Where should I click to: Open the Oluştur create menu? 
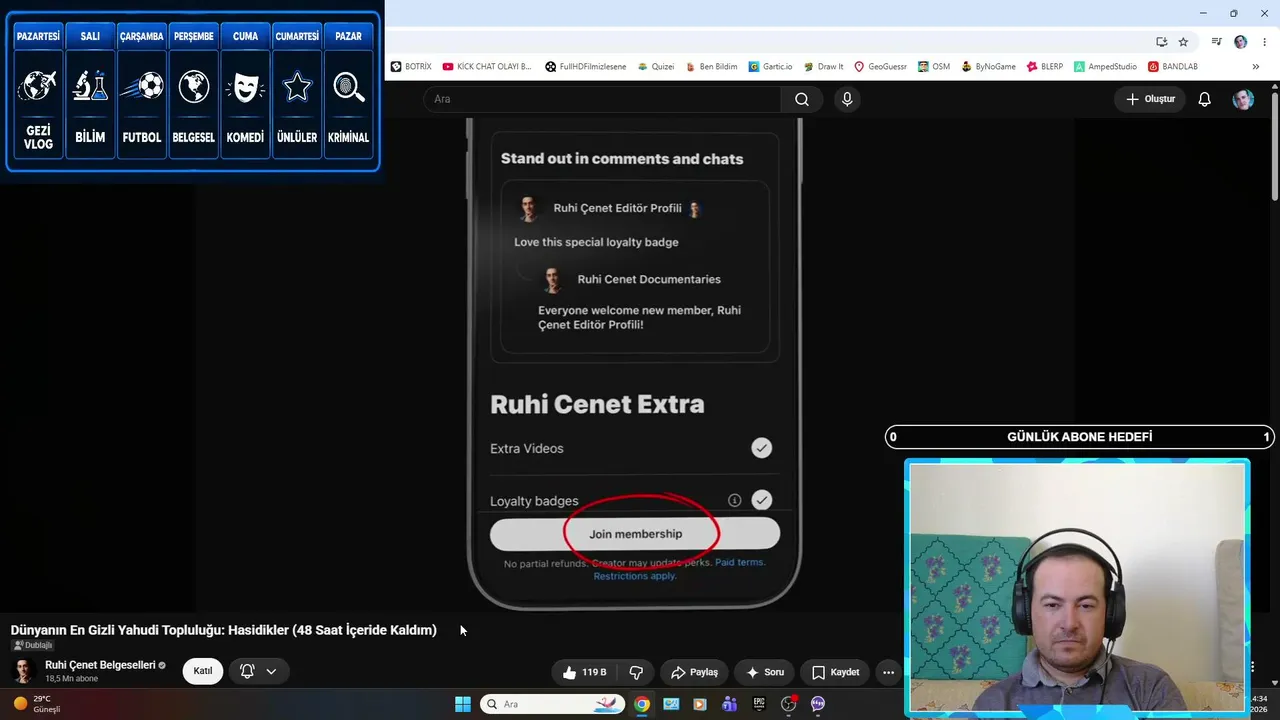click(x=1150, y=99)
